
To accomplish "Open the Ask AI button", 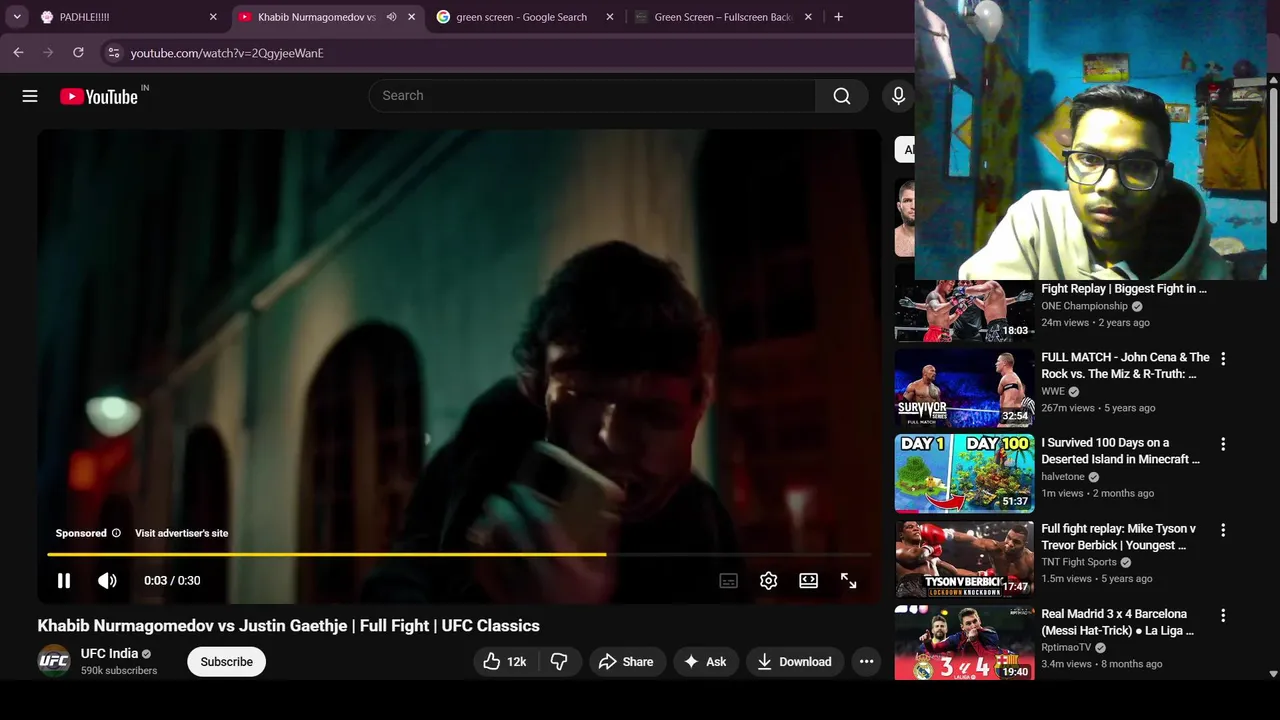I will pyautogui.click(x=705, y=662).
